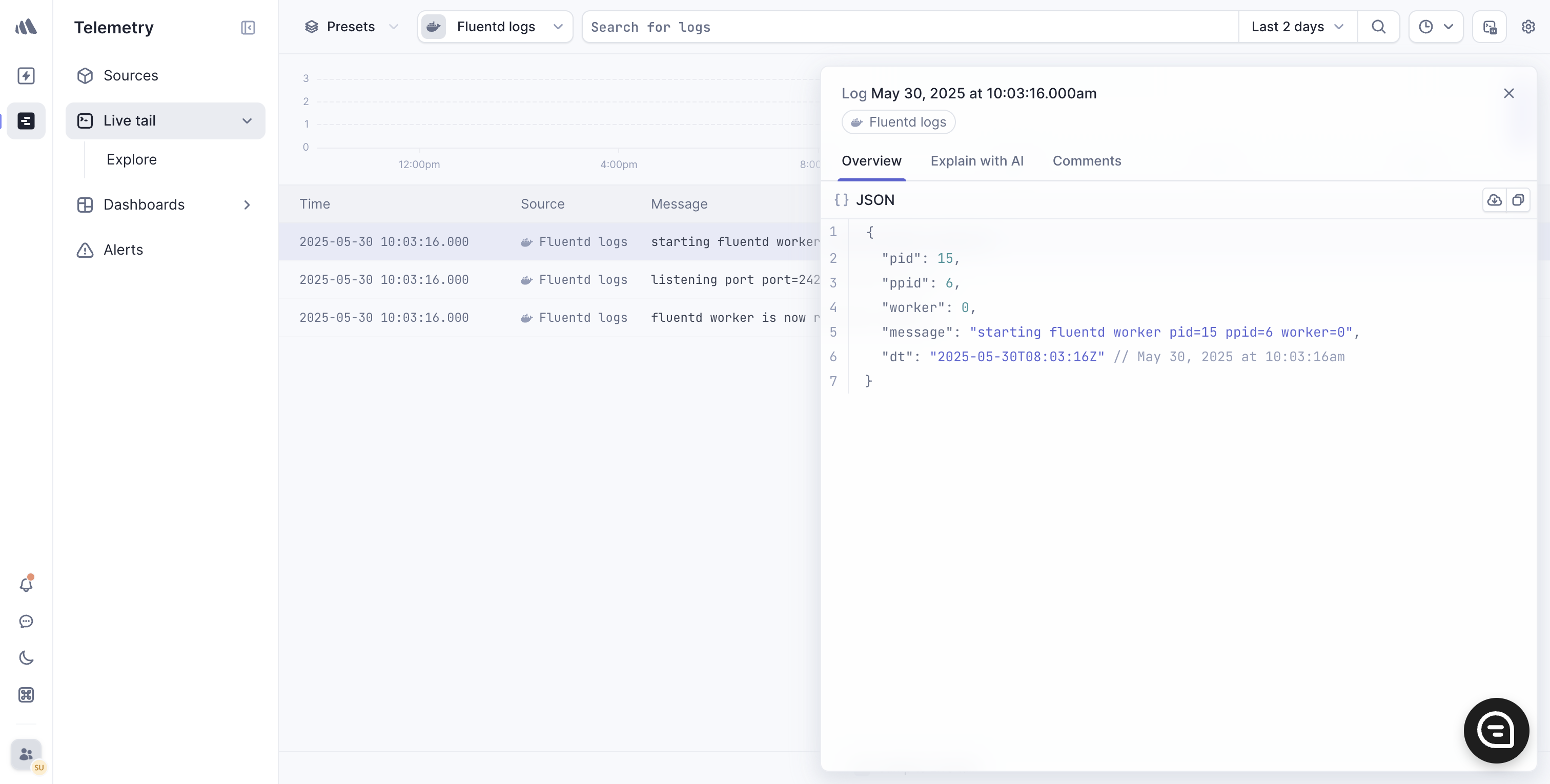Expand the Live tail chevron

pyautogui.click(x=247, y=120)
